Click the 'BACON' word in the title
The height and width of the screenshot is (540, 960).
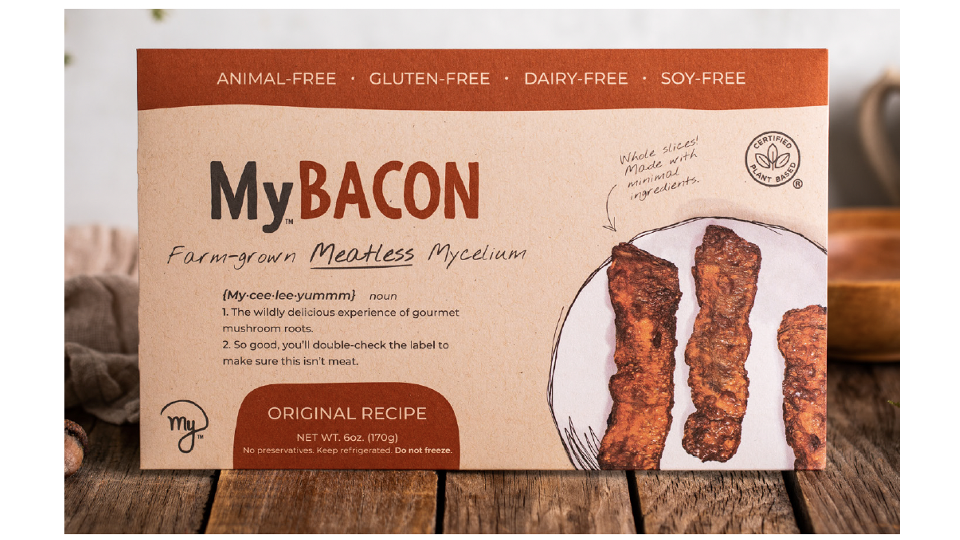coord(389,190)
